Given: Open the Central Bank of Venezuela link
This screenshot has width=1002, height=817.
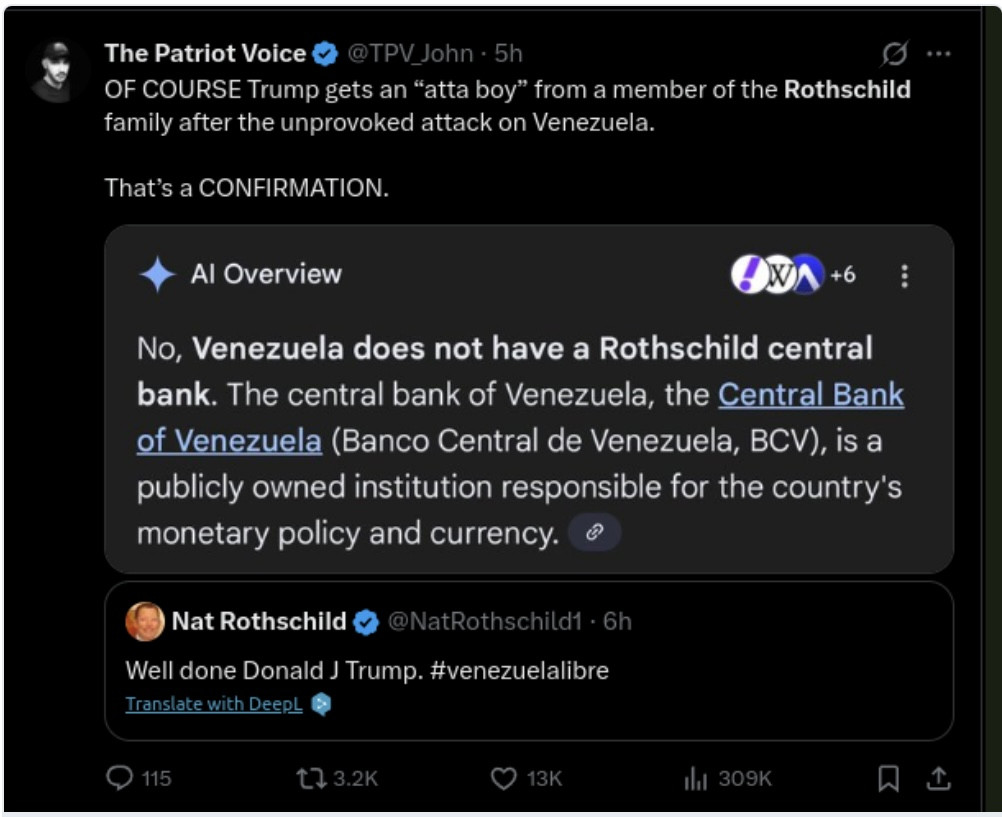Looking at the screenshot, I should coord(810,395).
